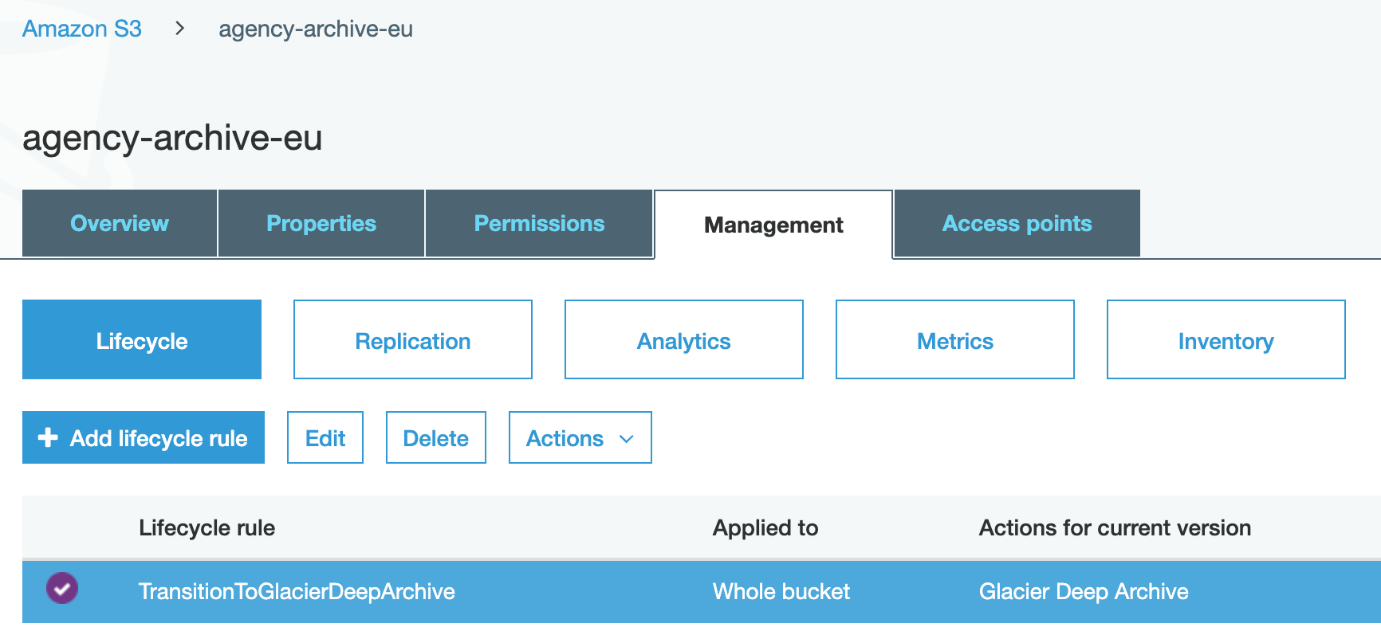Open the Replication section
Image resolution: width=1381 pixels, height=631 pixels.
click(x=412, y=339)
